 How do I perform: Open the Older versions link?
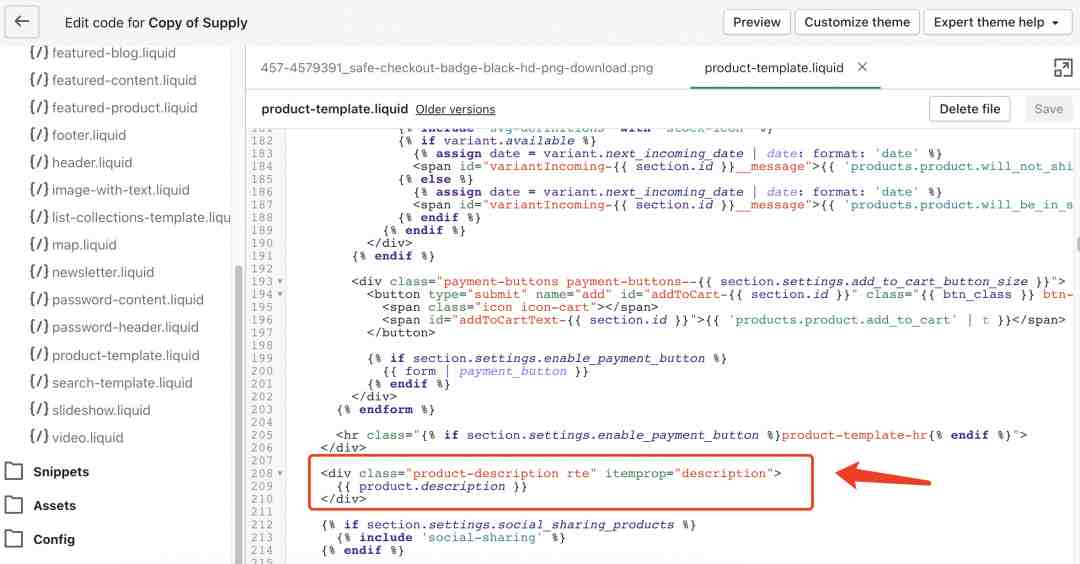(455, 109)
